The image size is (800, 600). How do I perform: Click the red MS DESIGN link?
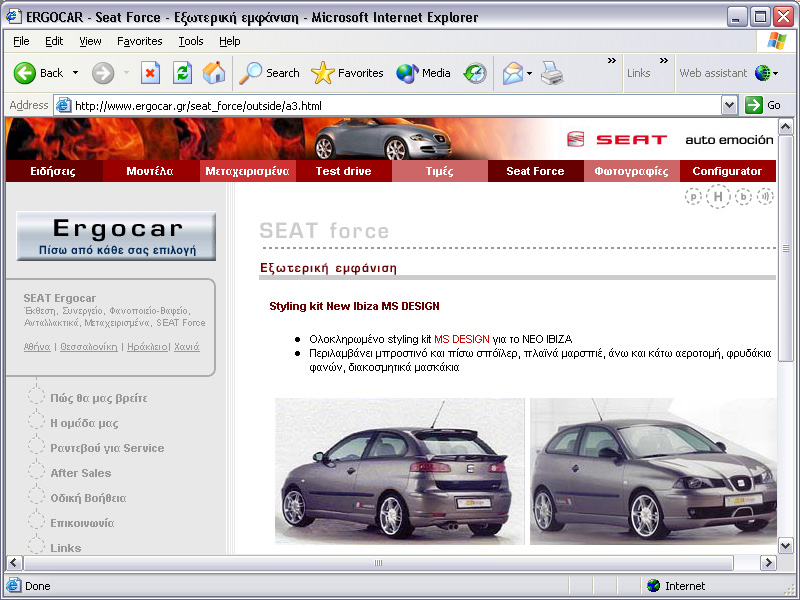tap(462, 339)
